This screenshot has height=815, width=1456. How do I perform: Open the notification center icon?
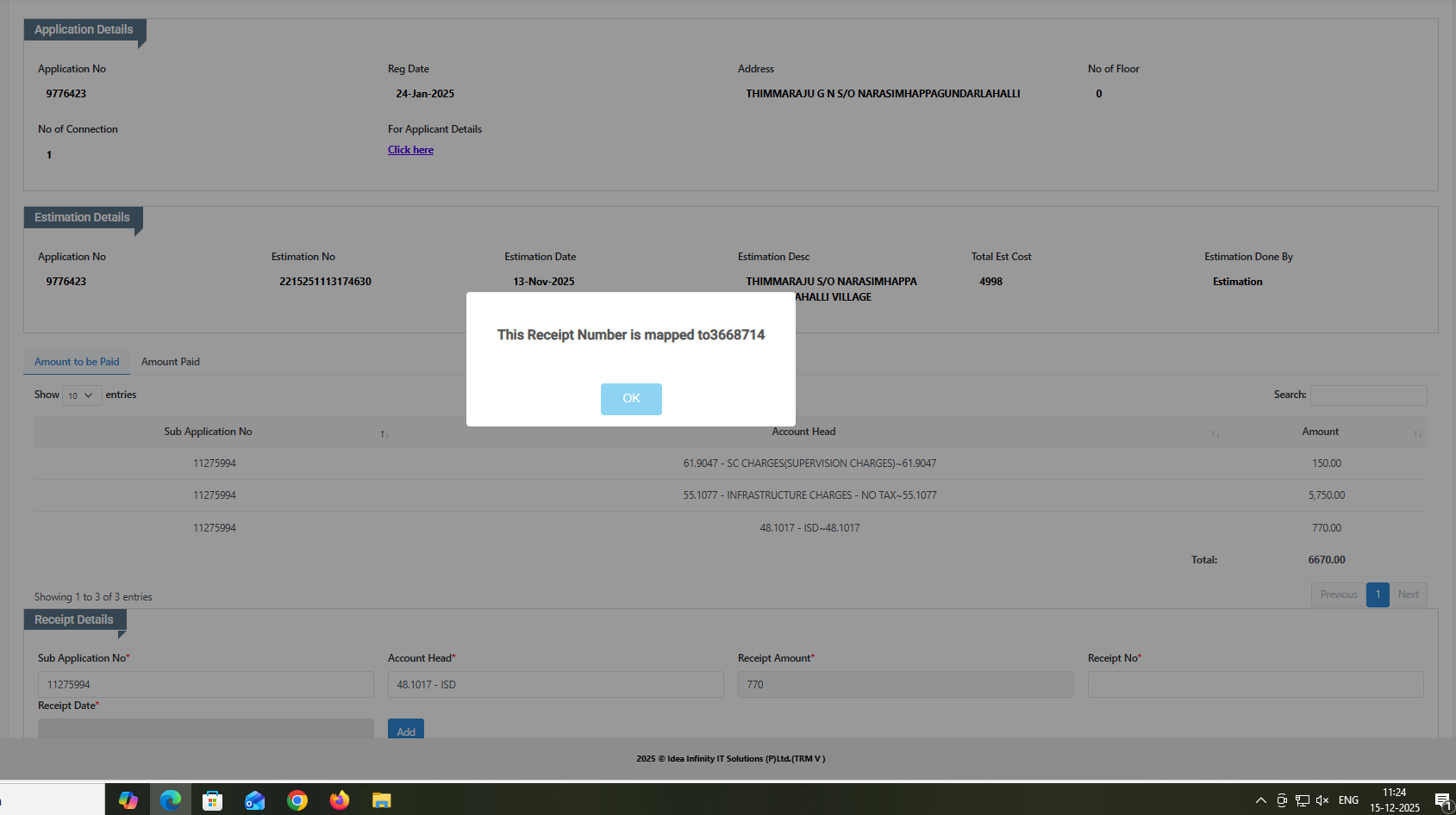pyautogui.click(x=1442, y=800)
